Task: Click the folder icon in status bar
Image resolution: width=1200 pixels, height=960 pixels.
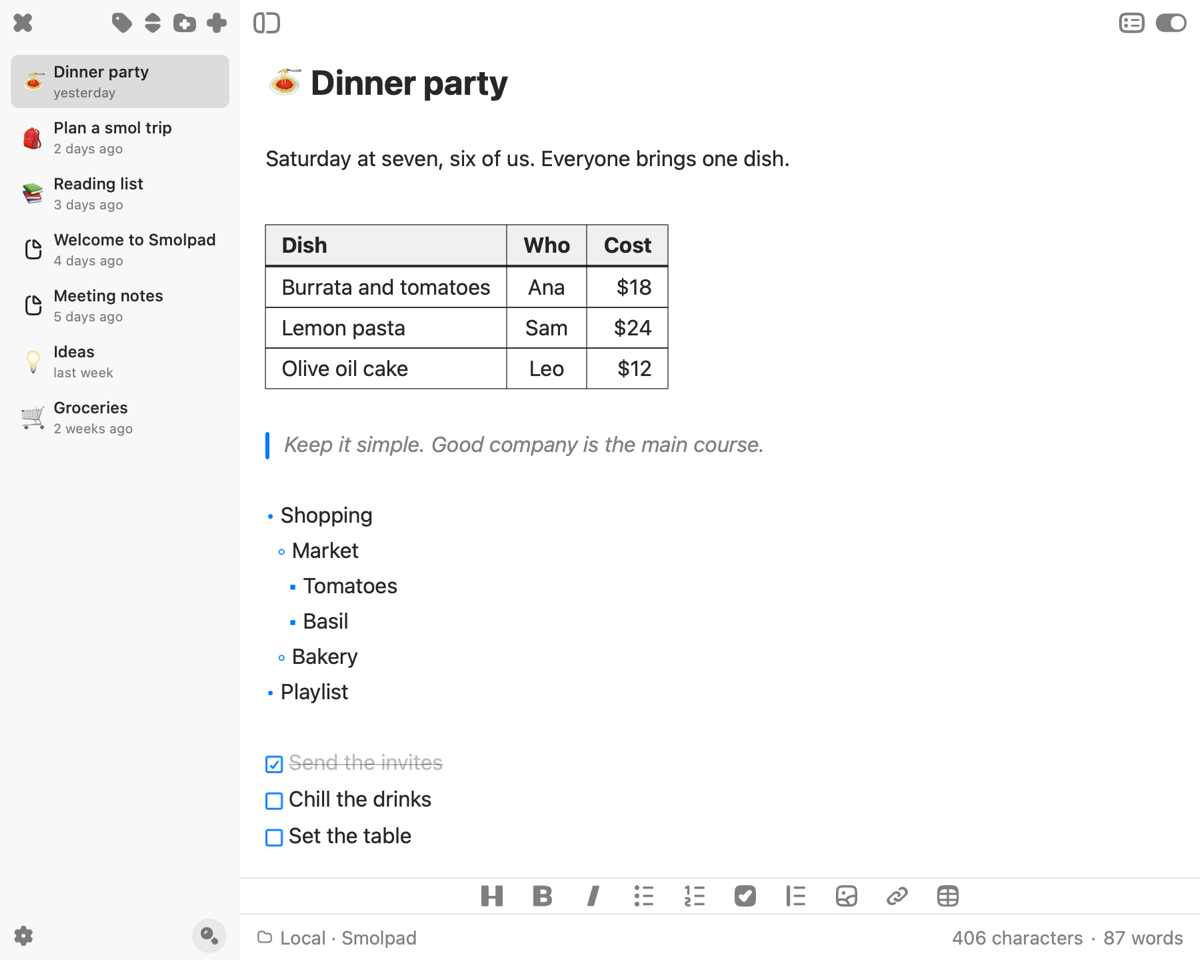Action: pyautogui.click(x=265, y=937)
